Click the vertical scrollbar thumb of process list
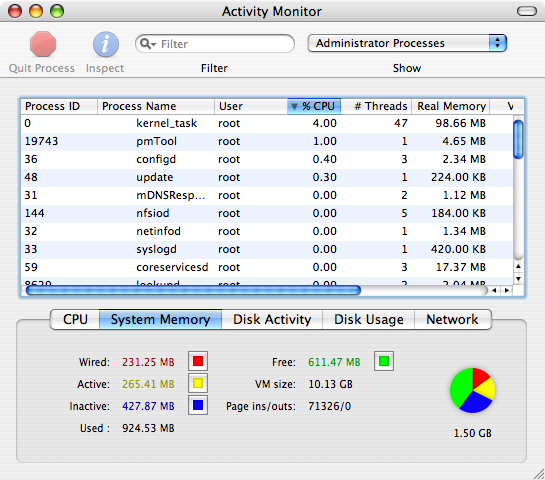The image size is (545, 480). (x=518, y=139)
